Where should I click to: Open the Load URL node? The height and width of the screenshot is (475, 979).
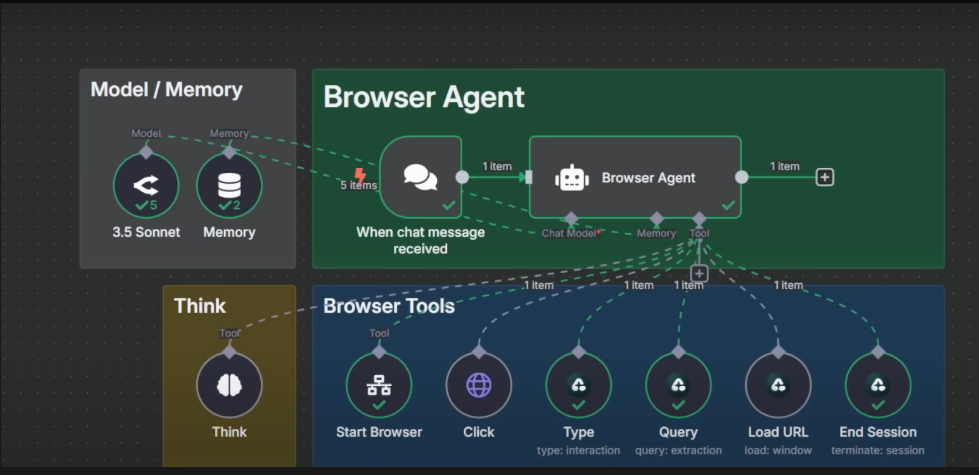tap(779, 385)
